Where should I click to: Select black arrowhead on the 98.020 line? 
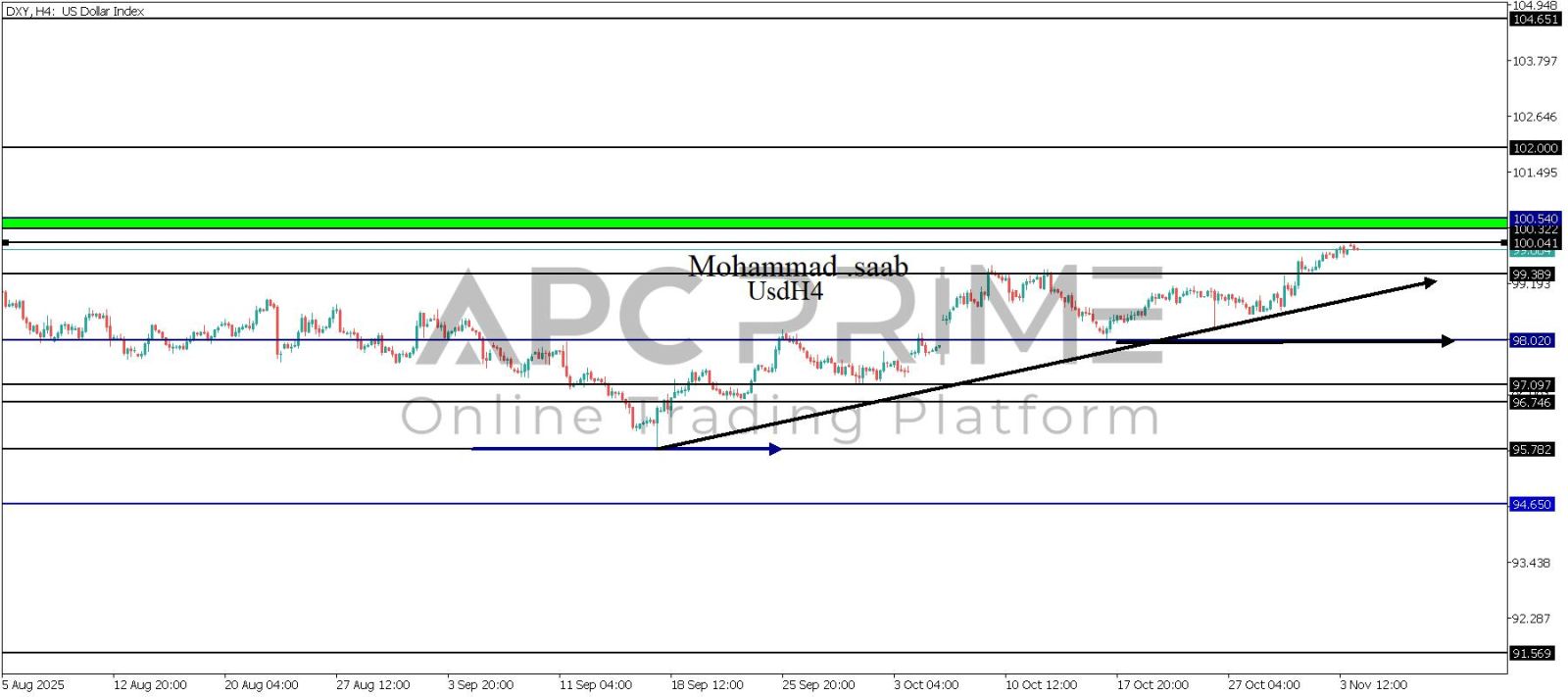1448,341
